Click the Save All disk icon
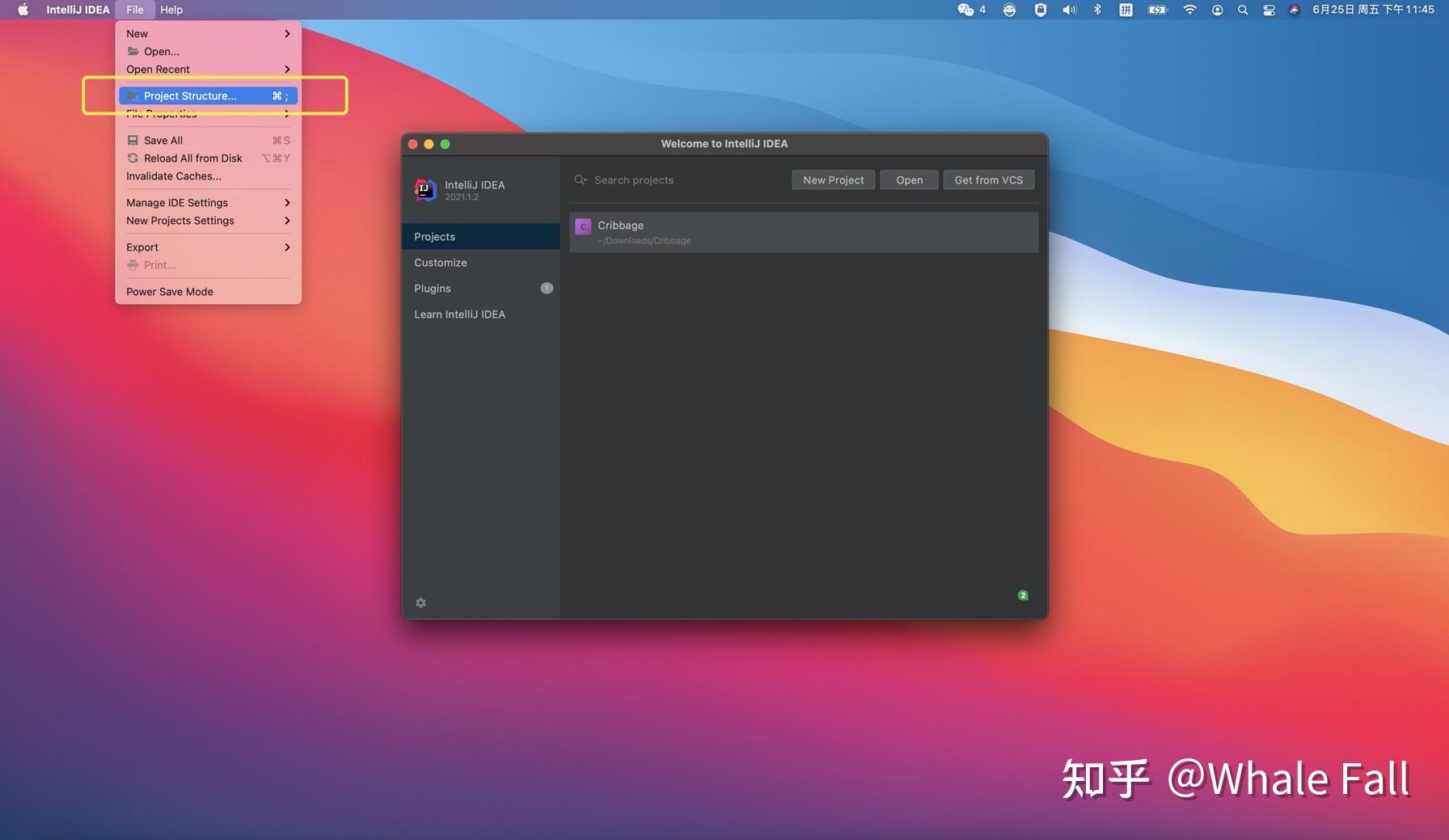 (133, 140)
